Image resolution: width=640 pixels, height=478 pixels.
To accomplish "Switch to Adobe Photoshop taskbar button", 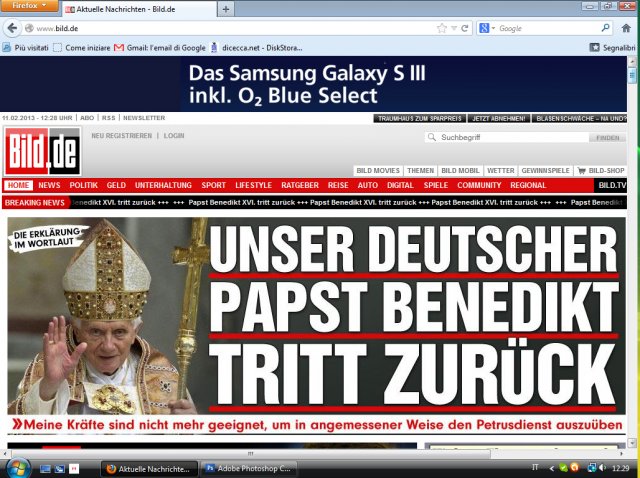I will [x=249, y=469].
